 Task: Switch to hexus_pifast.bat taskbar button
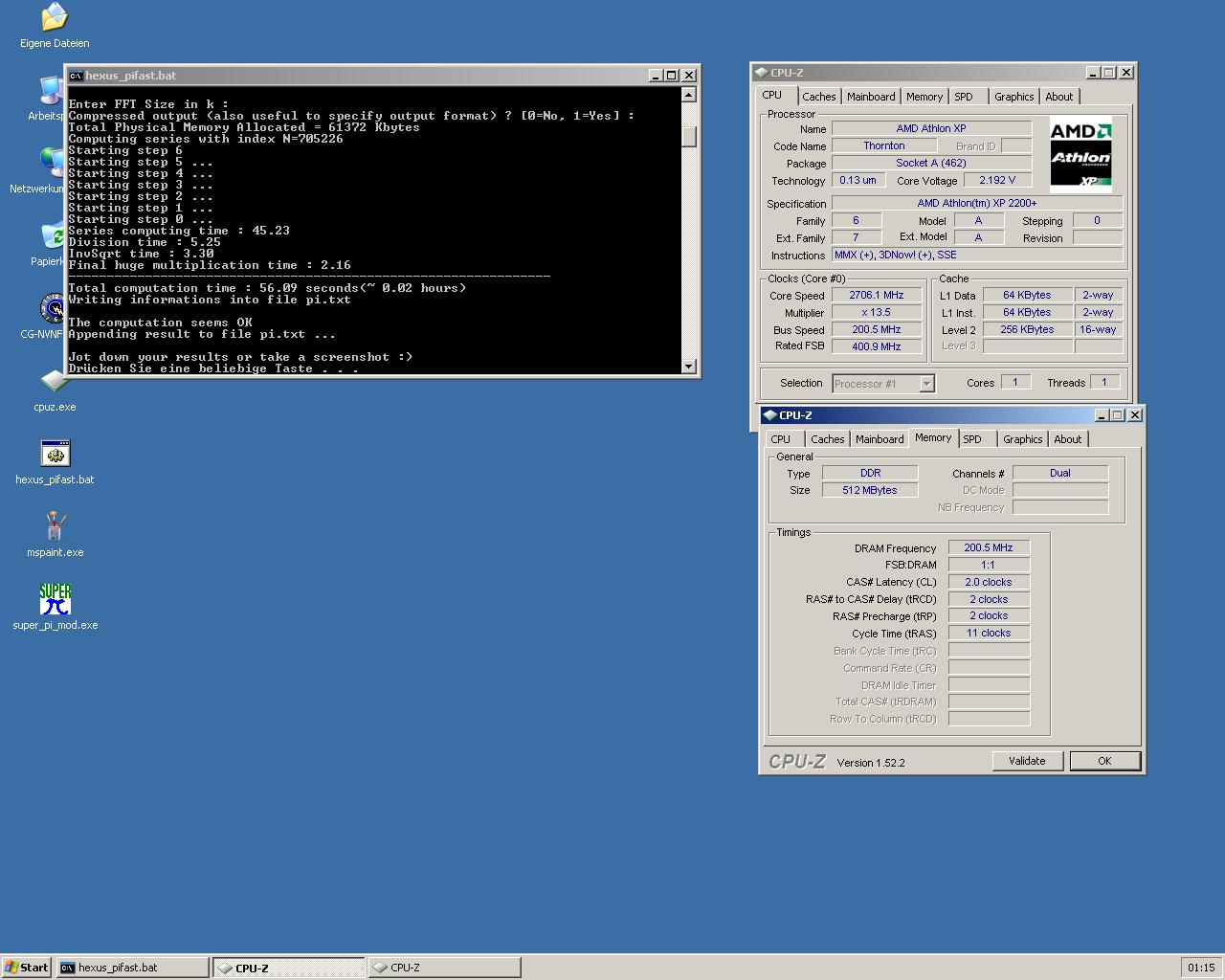click(132, 968)
